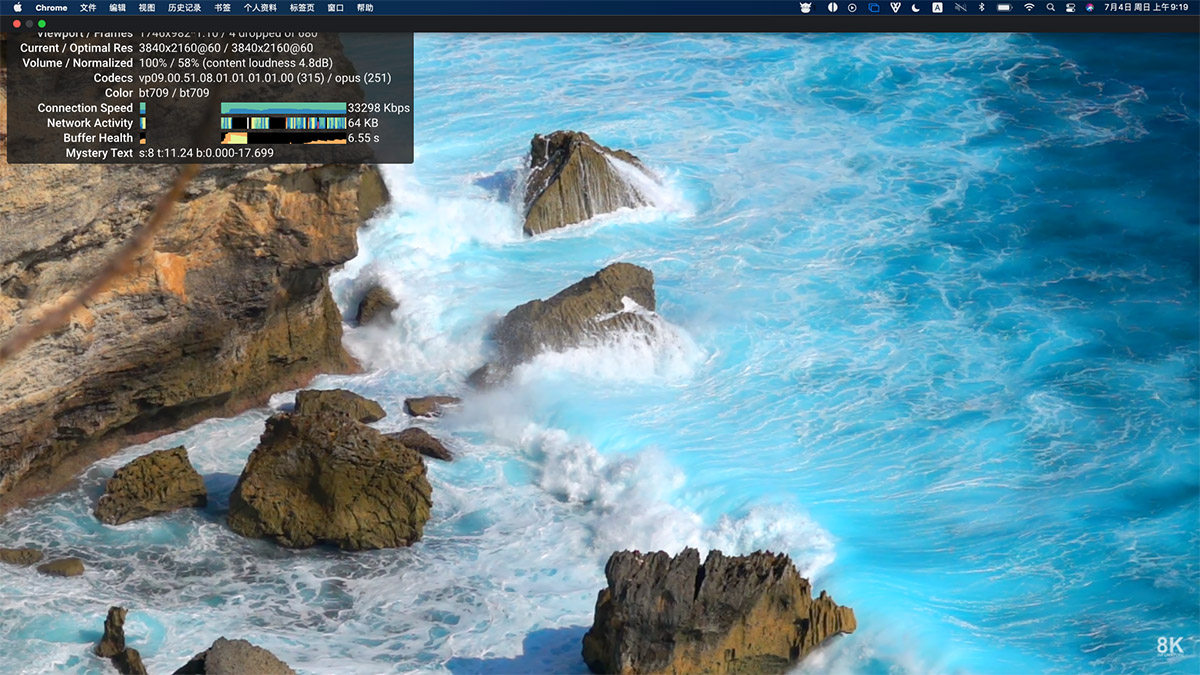Click the horned mask menu bar icon
Image resolution: width=1200 pixels, height=675 pixels.
click(808, 7)
